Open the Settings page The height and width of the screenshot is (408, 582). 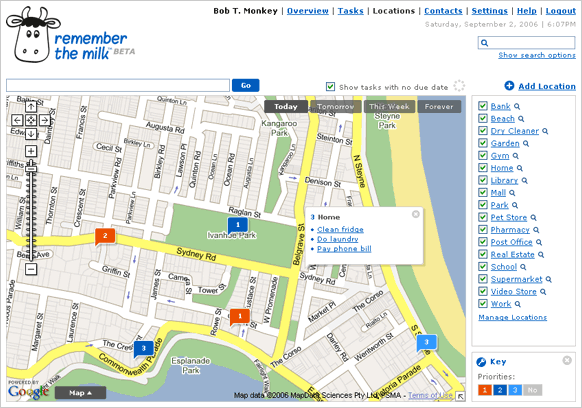coord(490,11)
